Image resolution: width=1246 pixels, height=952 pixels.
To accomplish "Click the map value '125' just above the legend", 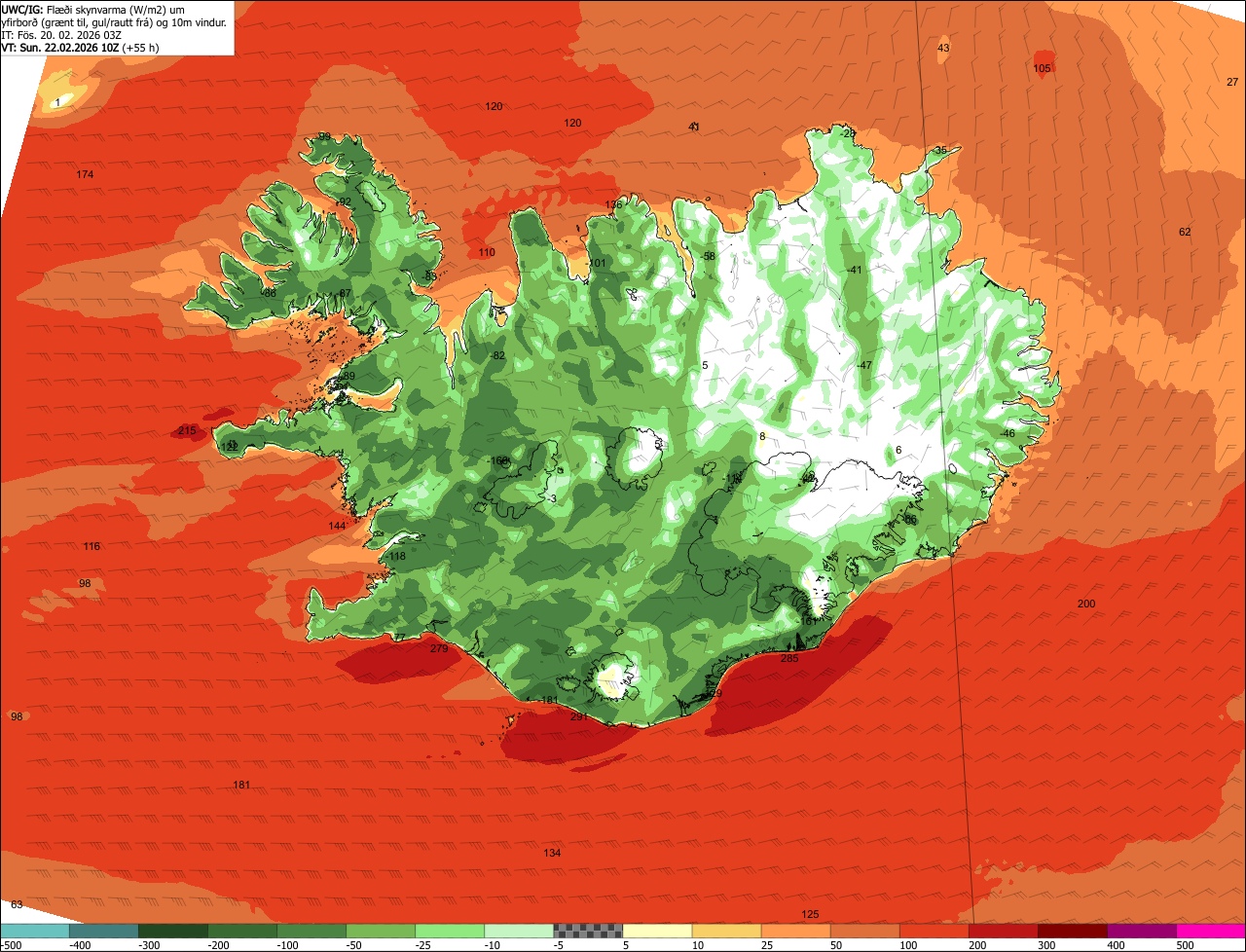I will pyautogui.click(x=810, y=914).
